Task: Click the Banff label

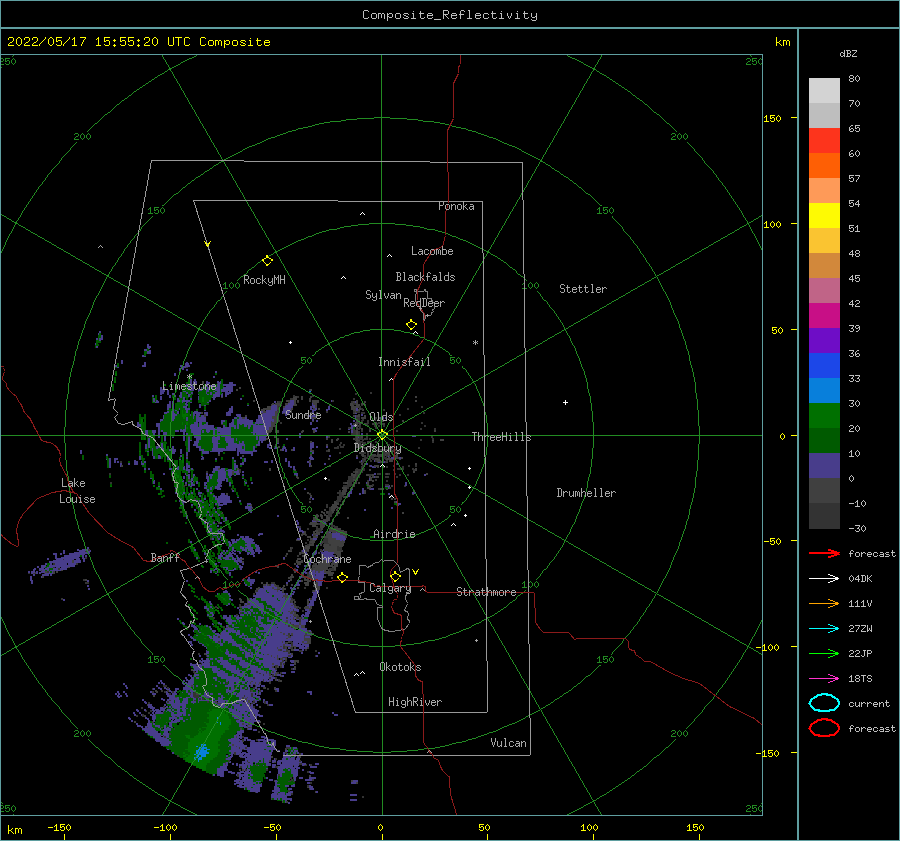Action: 165,557
